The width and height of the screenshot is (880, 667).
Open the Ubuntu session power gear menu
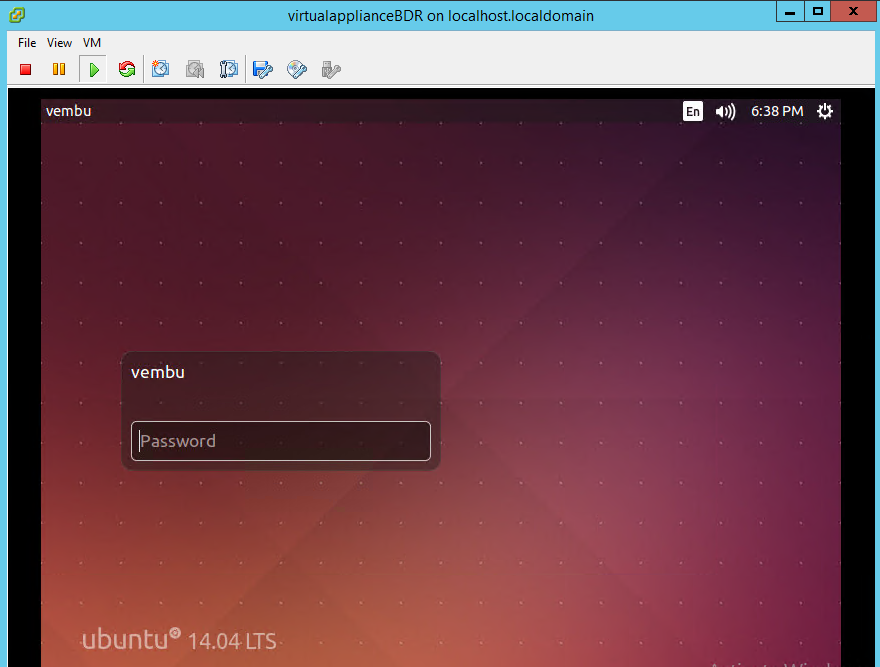(x=824, y=111)
